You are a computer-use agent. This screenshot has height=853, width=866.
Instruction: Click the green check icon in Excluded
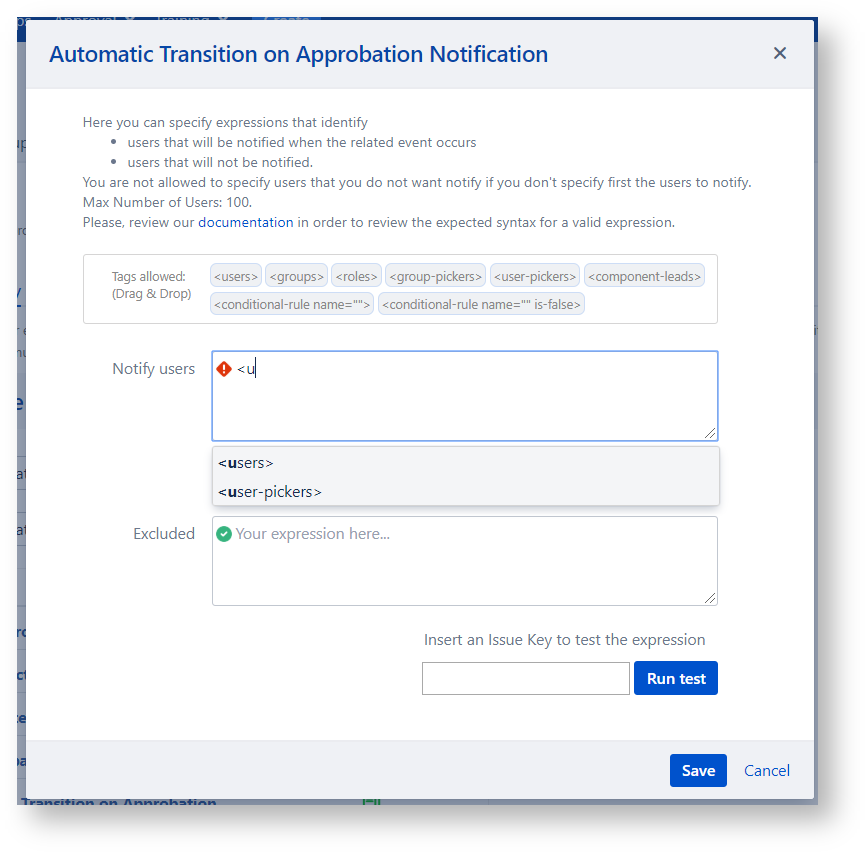click(x=224, y=534)
